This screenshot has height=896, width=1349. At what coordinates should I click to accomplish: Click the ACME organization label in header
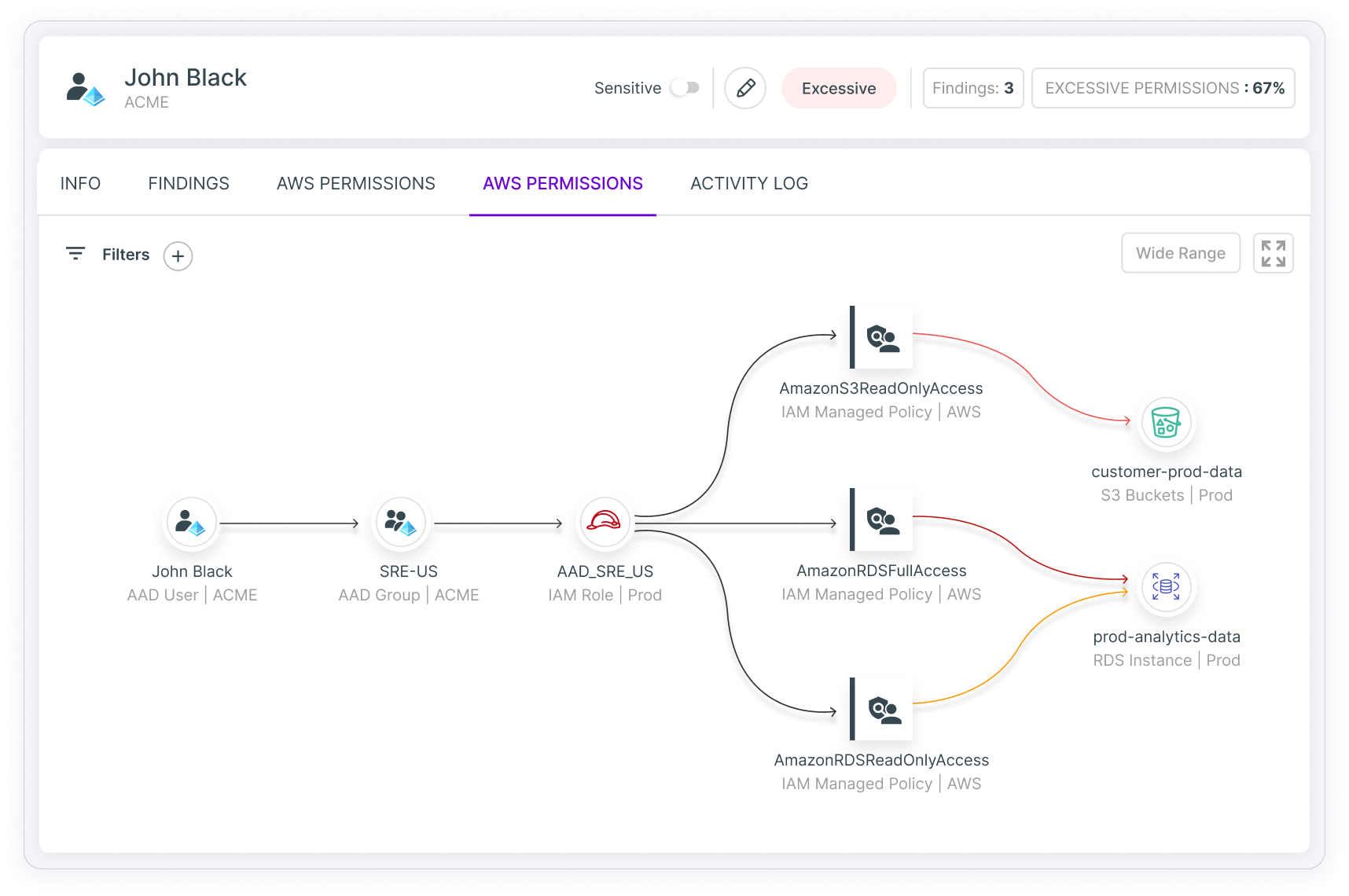click(147, 102)
